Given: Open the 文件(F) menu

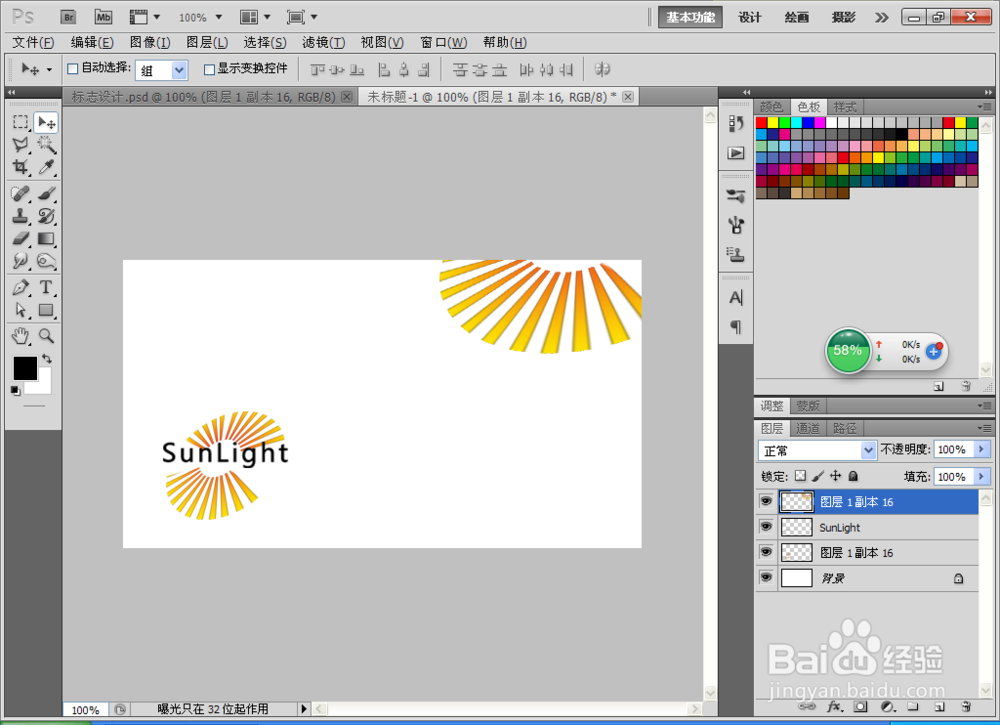Looking at the screenshot, I should pos(33,43).
